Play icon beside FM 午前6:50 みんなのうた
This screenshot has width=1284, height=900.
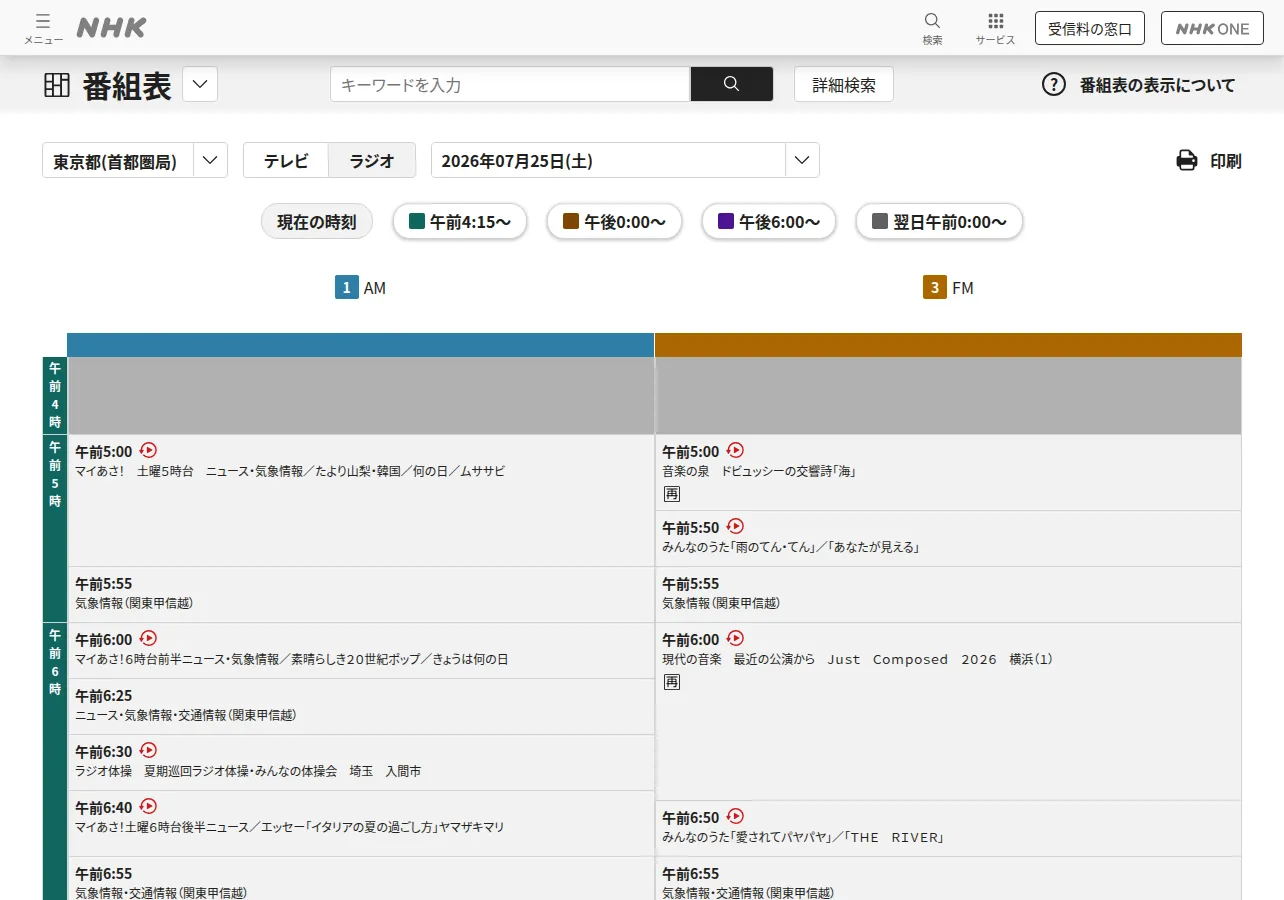pyautogui.click(x=735, y=816)
